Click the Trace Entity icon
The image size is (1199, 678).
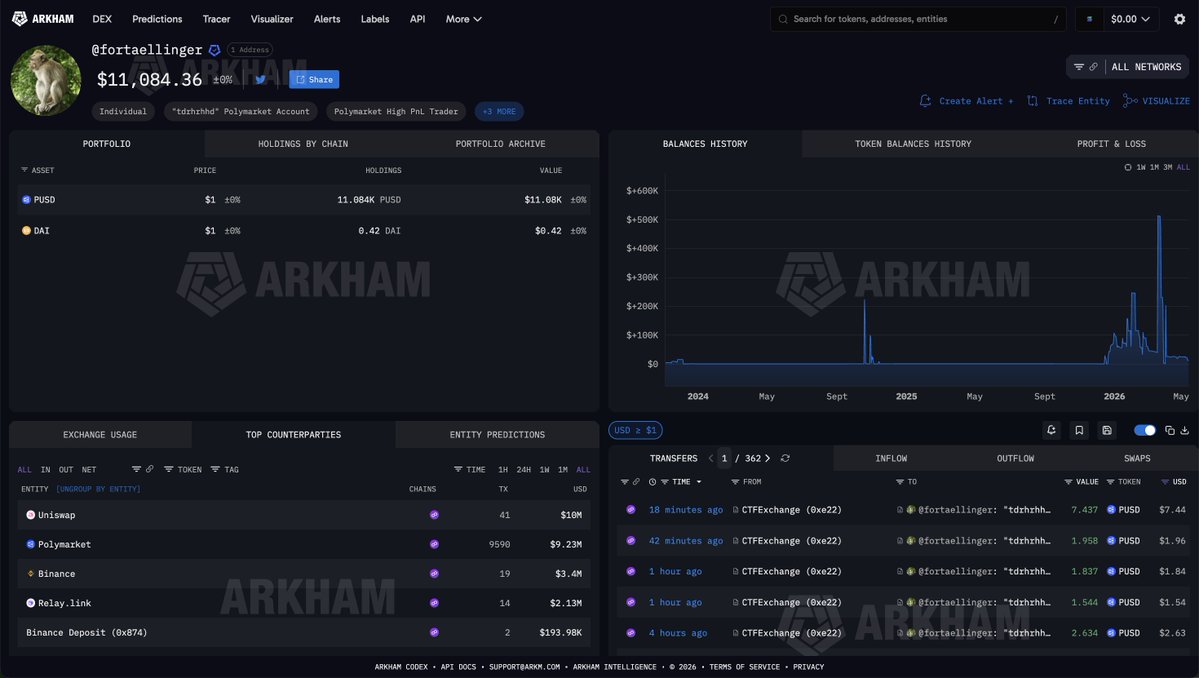pos(1032,101)
